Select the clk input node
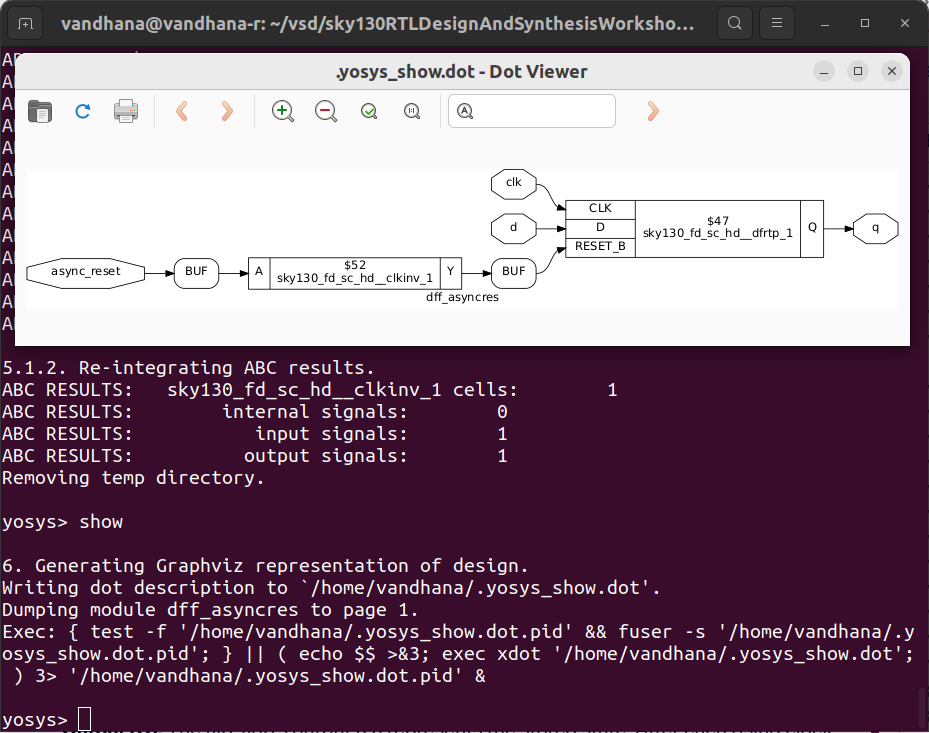Viewport: 929px width, 733px height. tap(513, 184)
